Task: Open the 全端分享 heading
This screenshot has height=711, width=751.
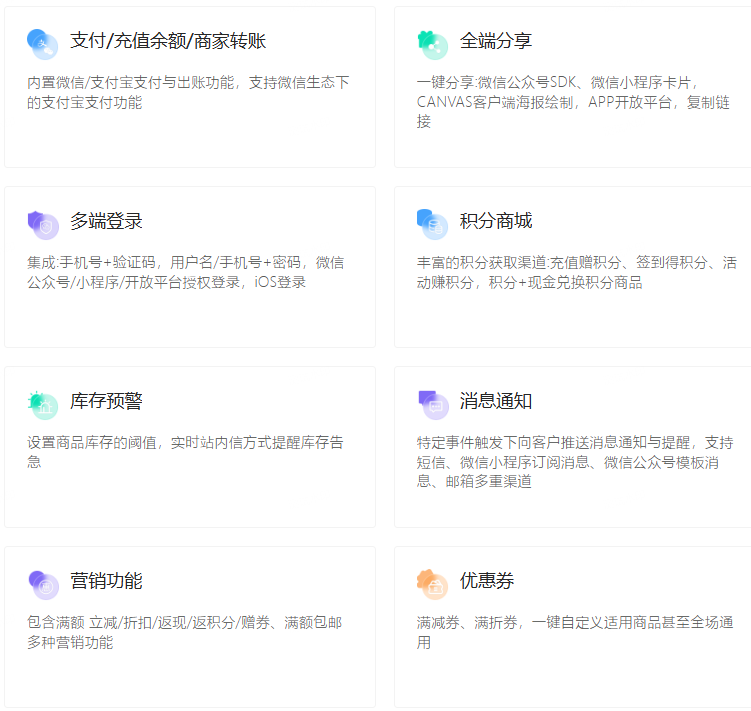Action: click(x=496, y=41)
